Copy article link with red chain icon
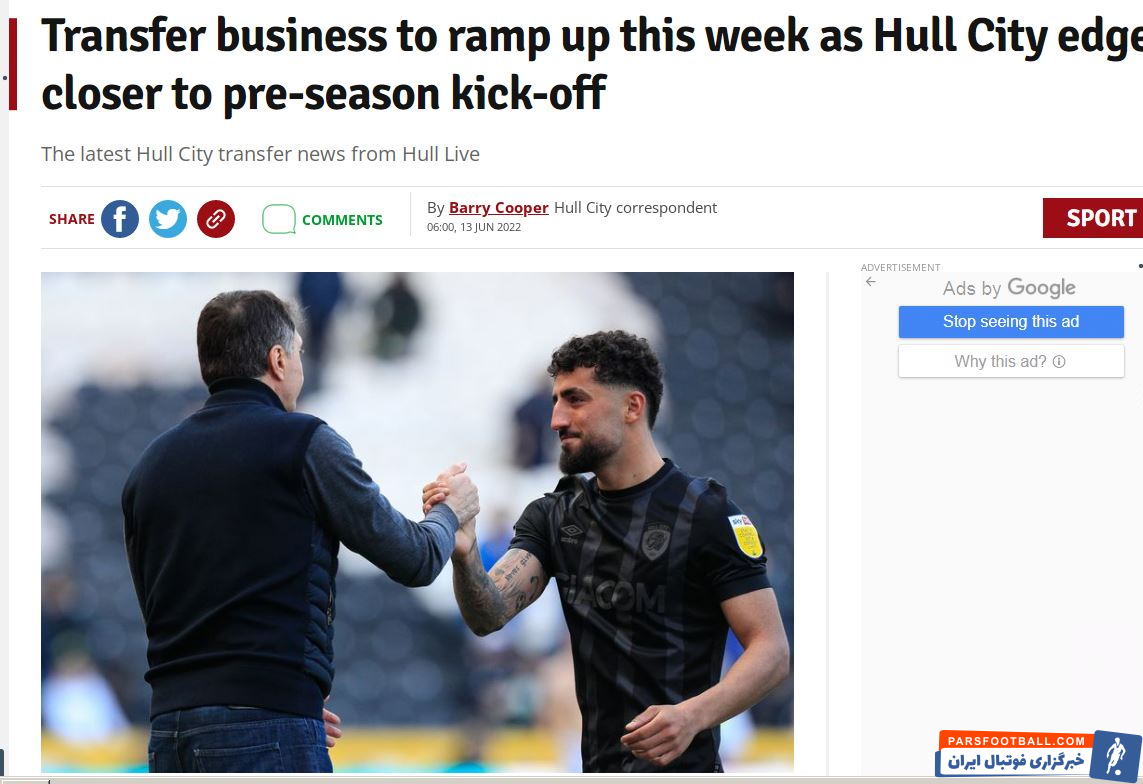This screenshot has height=784, width=1143. point(216,219)
